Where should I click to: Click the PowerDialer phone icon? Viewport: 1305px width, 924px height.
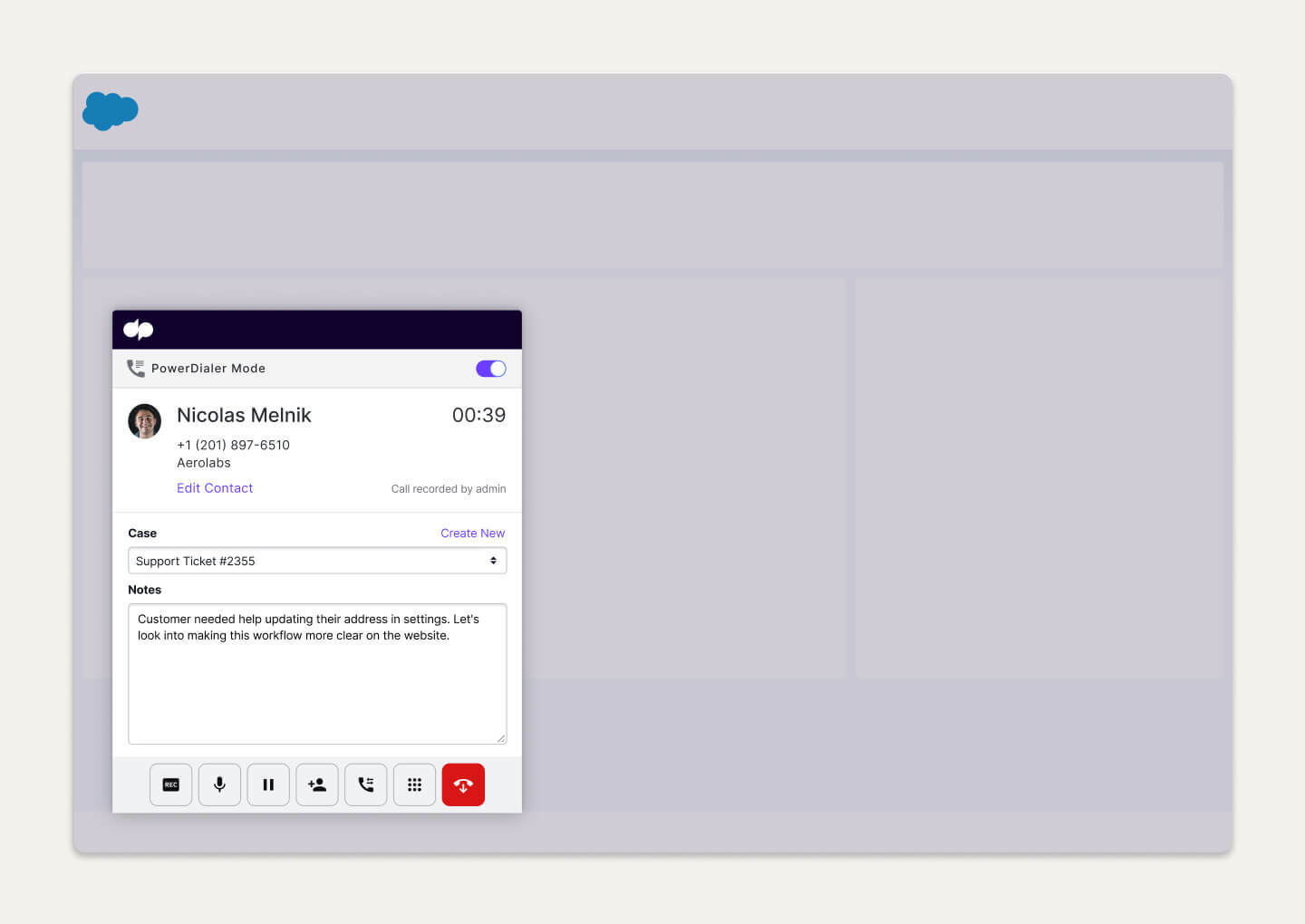point(136,368)
